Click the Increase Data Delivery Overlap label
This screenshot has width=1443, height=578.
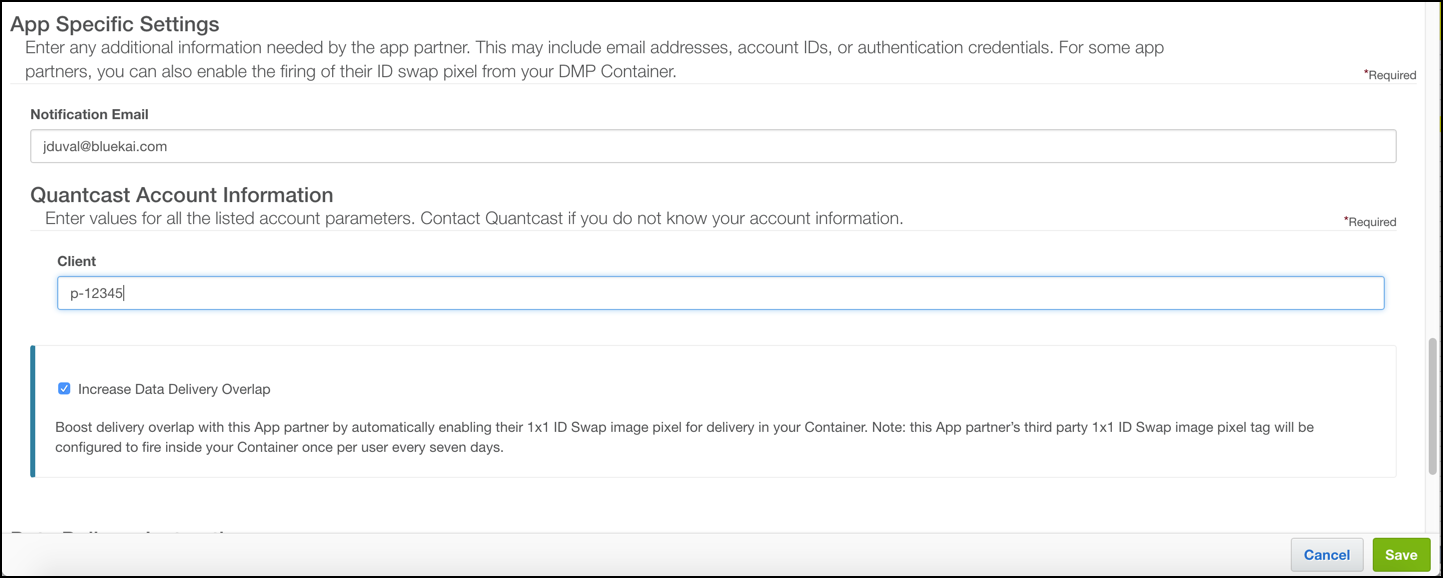coord(174,389)
